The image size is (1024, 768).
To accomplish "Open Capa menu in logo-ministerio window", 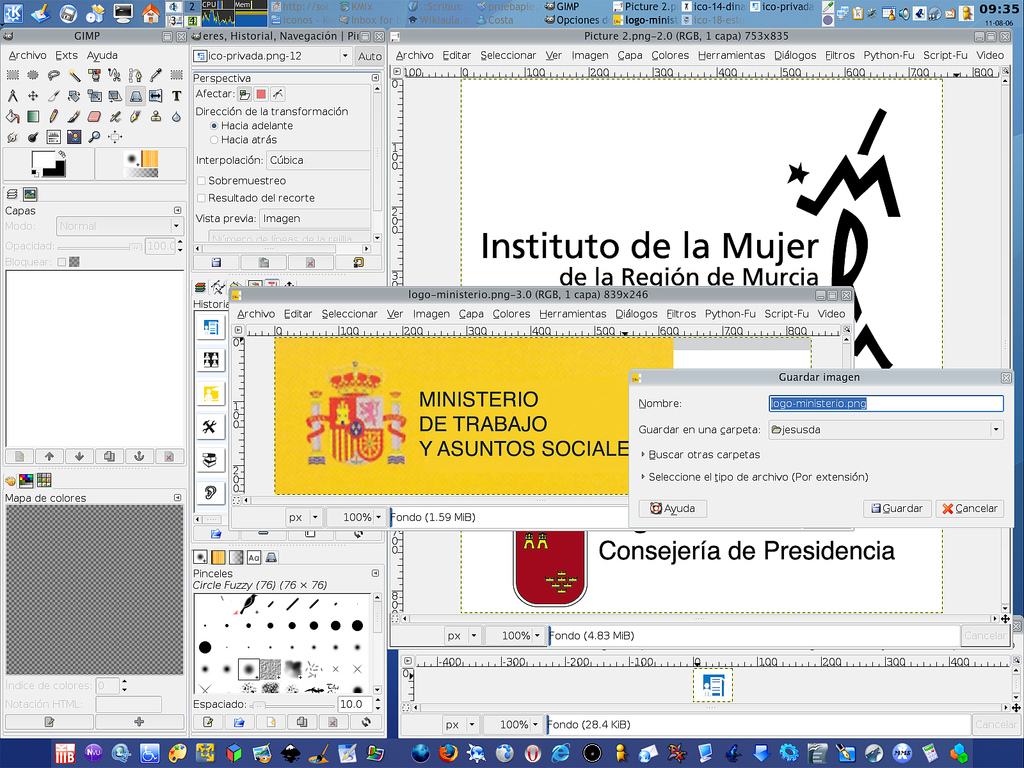I will (471, 314).
